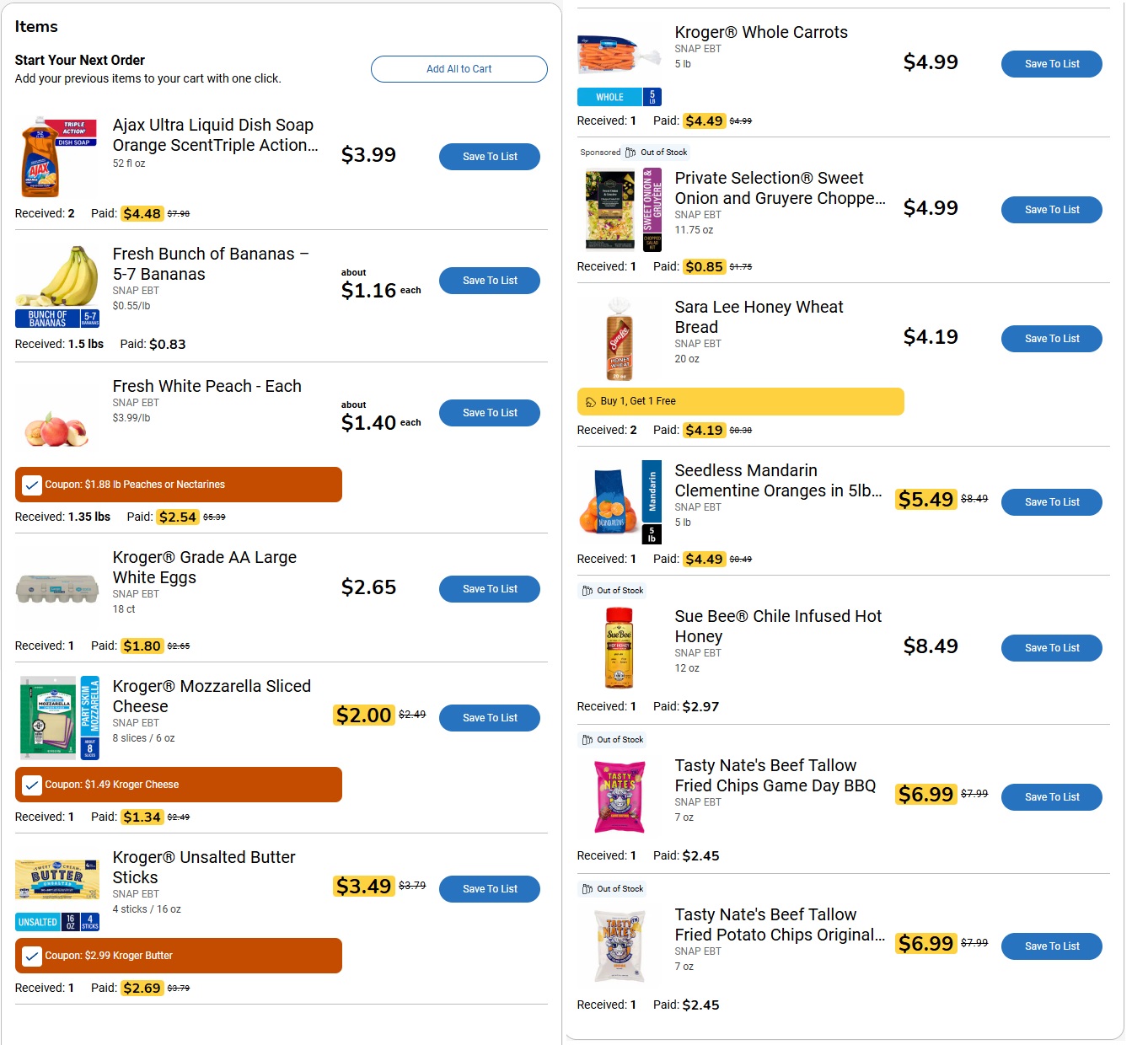
Task: Toggle the Kroger Cheese coupon checkbox
Action: point(31,785)
